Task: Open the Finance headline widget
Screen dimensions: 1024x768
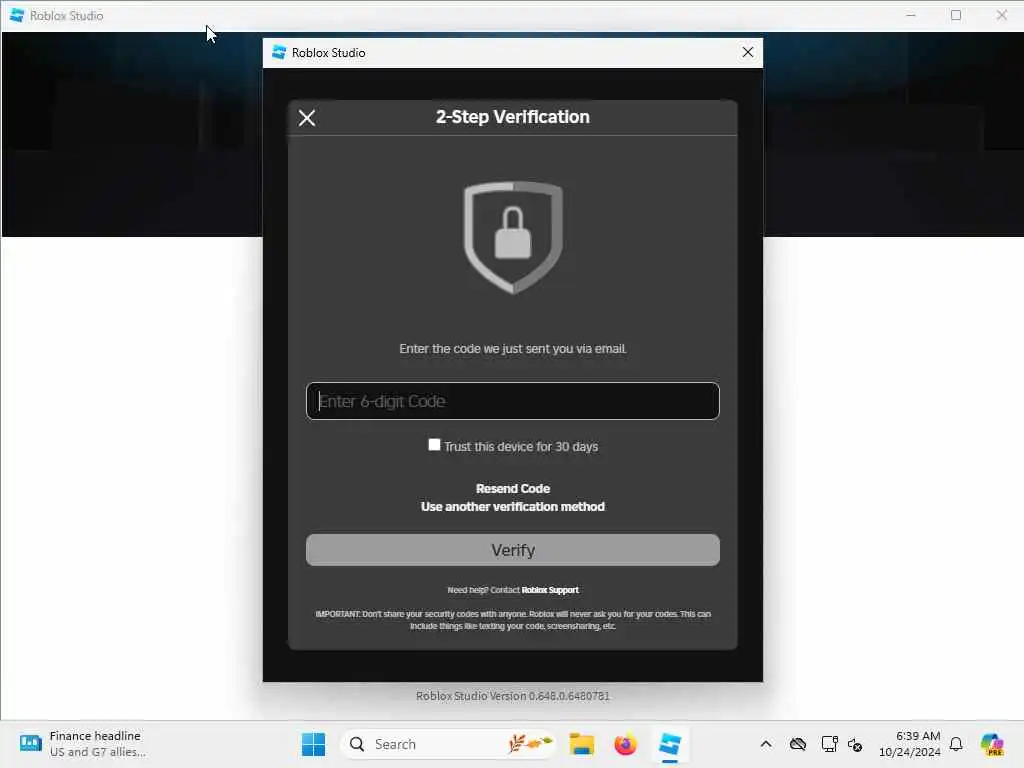Action: coord(82,744)
